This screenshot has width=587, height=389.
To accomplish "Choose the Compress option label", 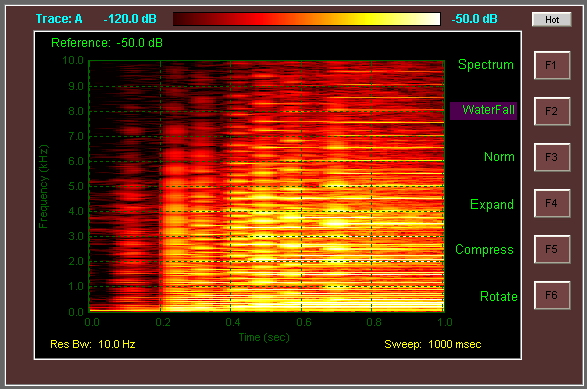I will coord(484,250).
